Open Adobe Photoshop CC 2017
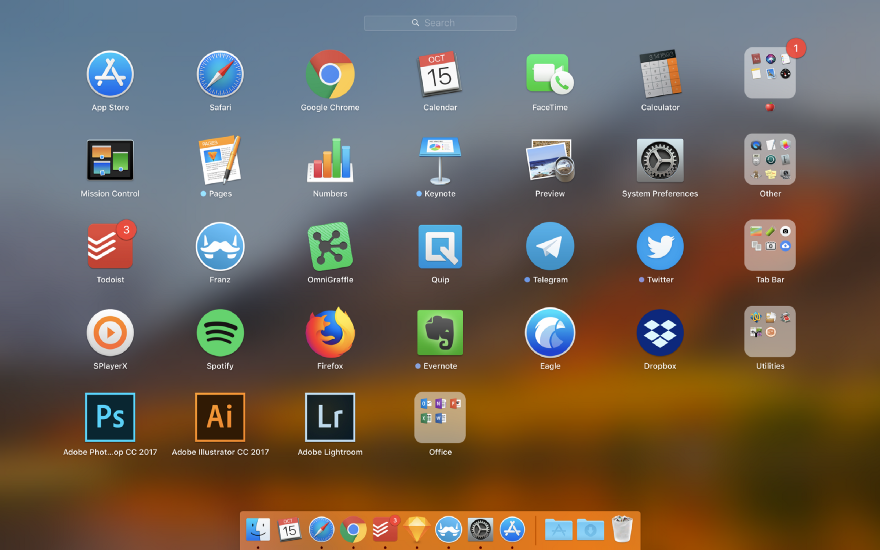Screen dimensions: 880x550 pyautogui.click(x=110, y=417)
